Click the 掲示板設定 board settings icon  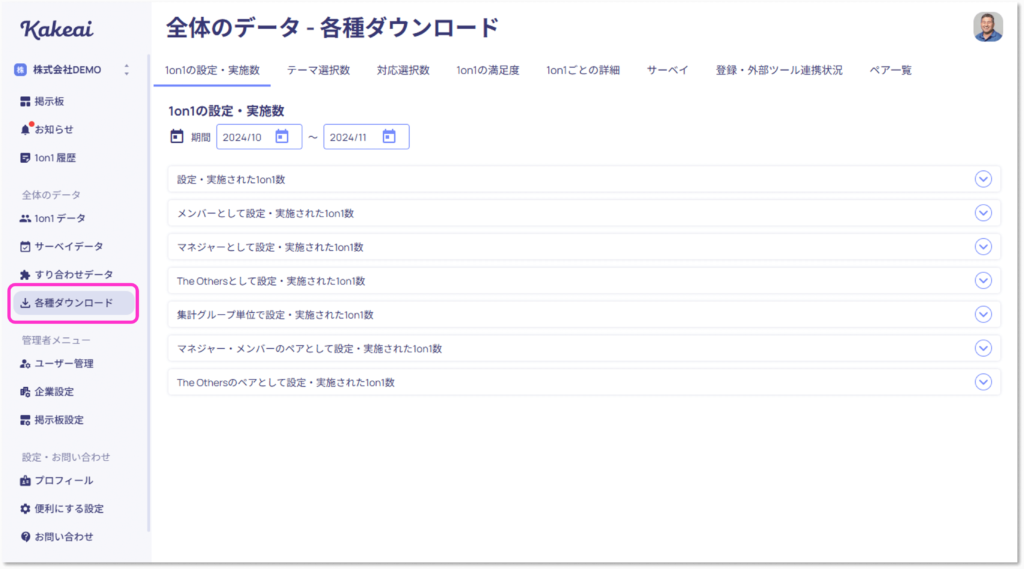25,419
